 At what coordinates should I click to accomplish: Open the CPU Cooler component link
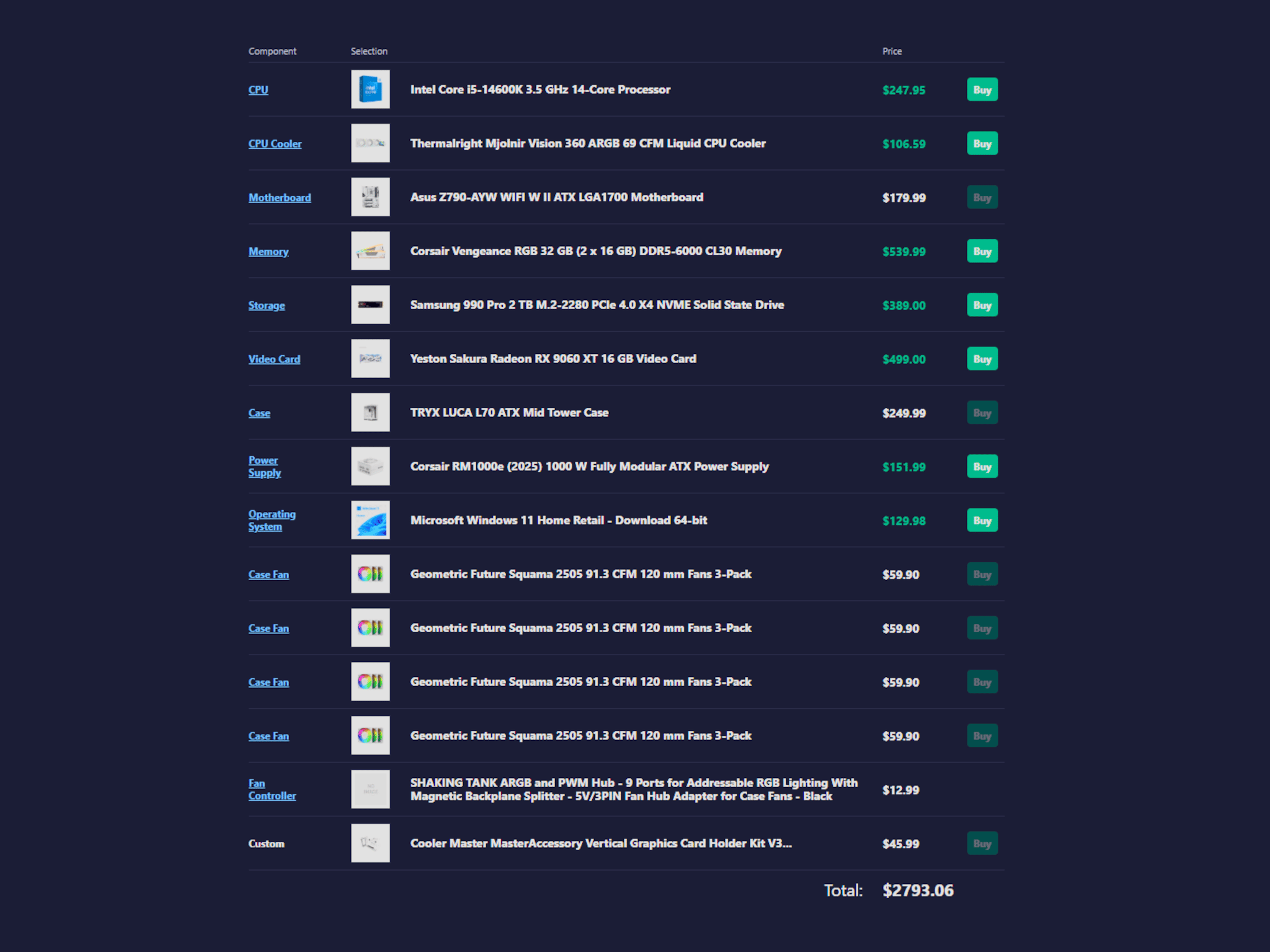(275, 144)
